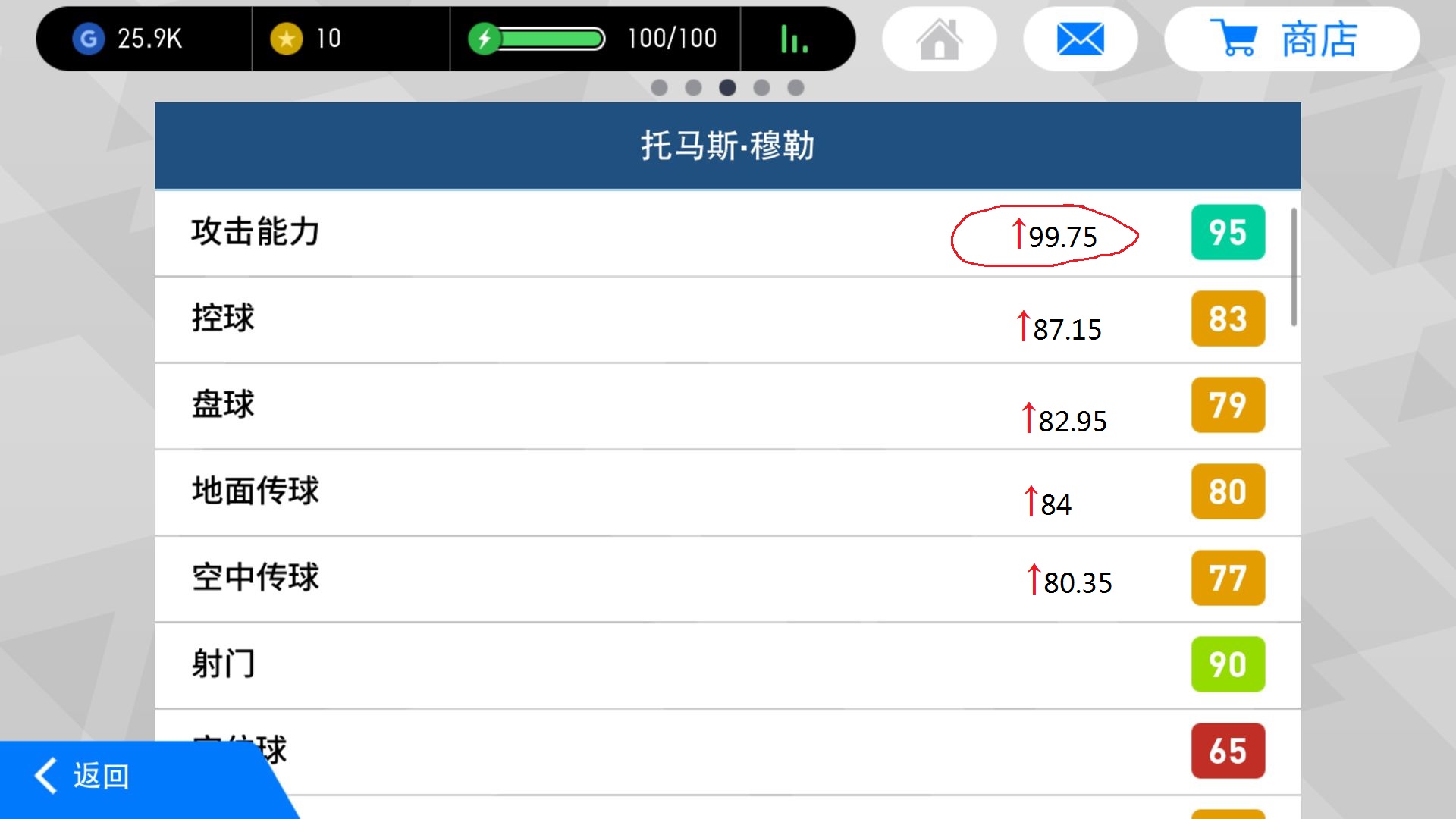The image size is (1456, 819).
Task: Tap the last page indicator dot
Action: pyautogui.click(x=796, y=87)
